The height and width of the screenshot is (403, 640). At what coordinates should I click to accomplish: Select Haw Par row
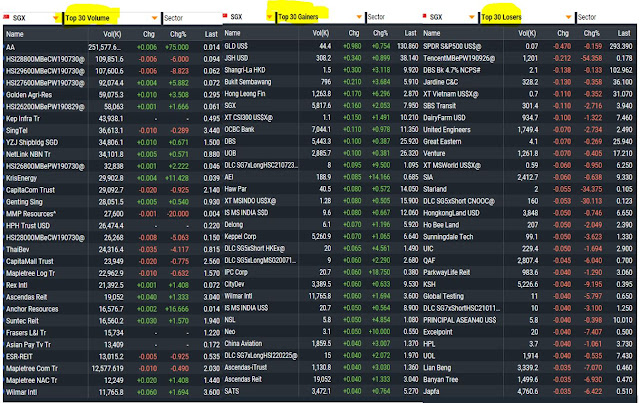(x=322, y=189)
